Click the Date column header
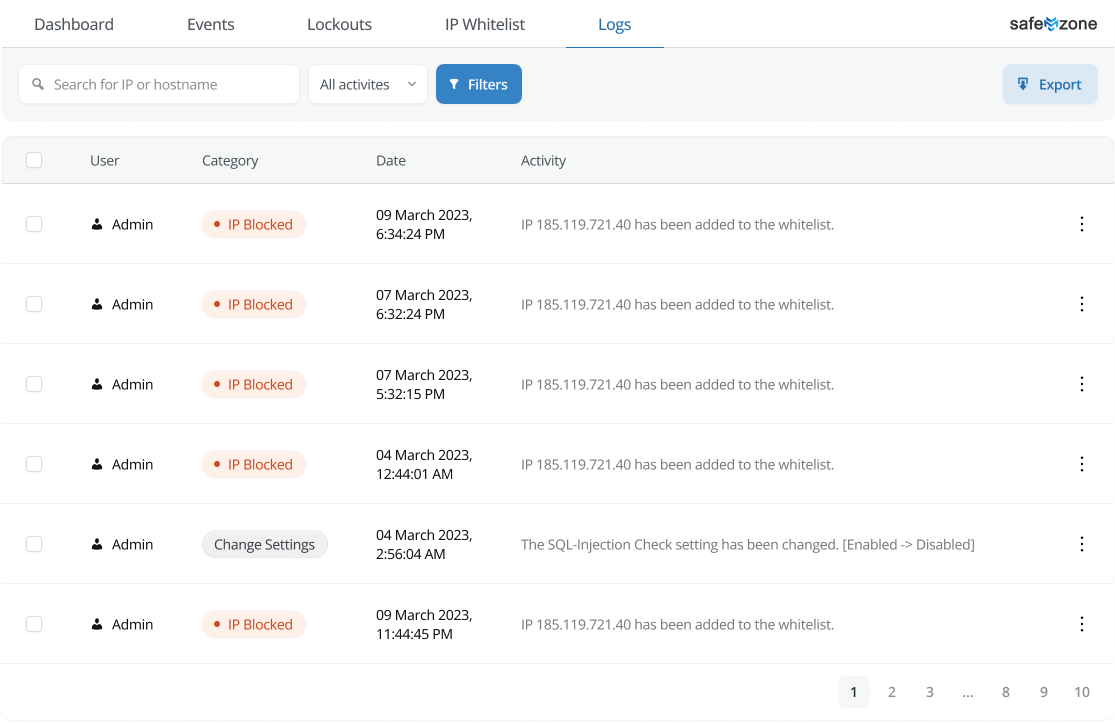This screenshot has height=723, width=1115. (390, 160)
